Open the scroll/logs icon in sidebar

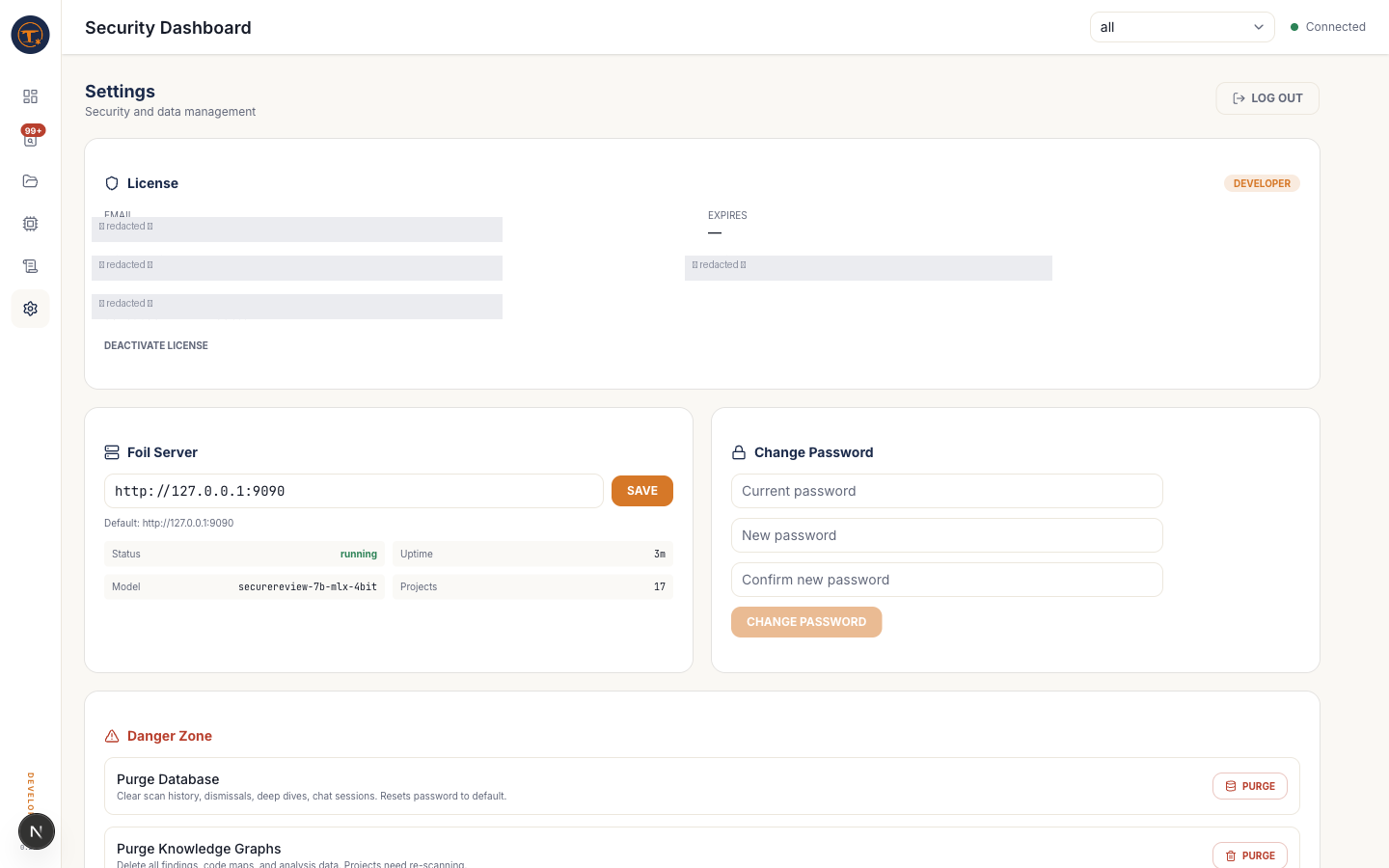(30, 266)
